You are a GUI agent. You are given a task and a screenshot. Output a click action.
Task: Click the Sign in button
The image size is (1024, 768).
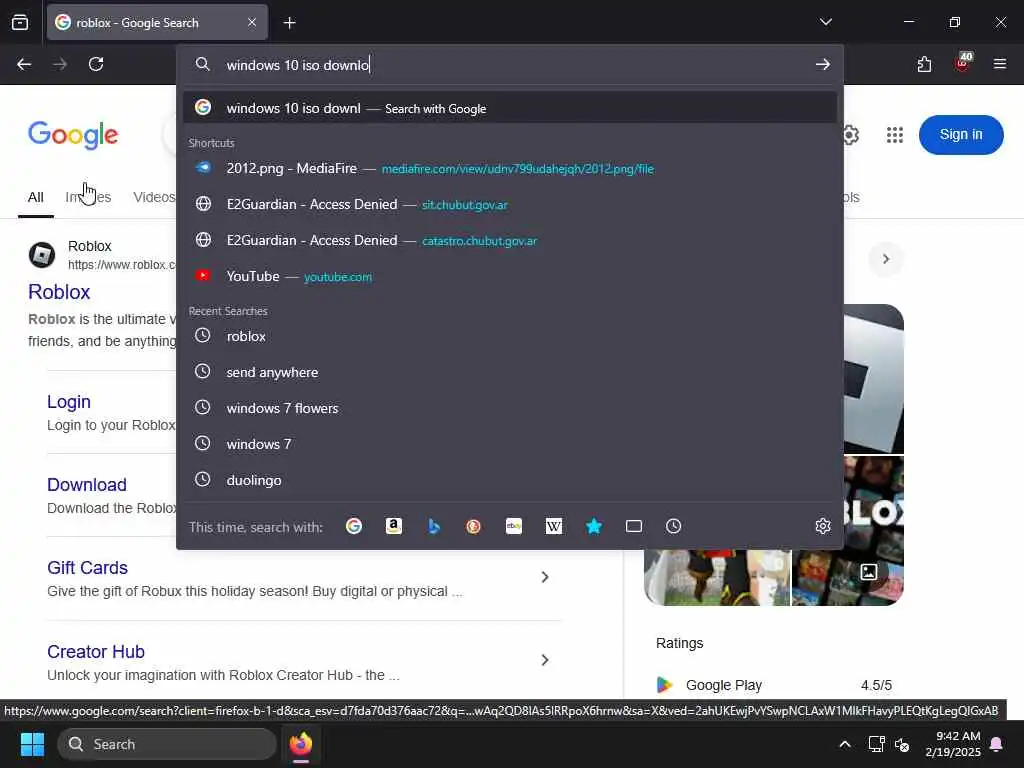point(961,135)
